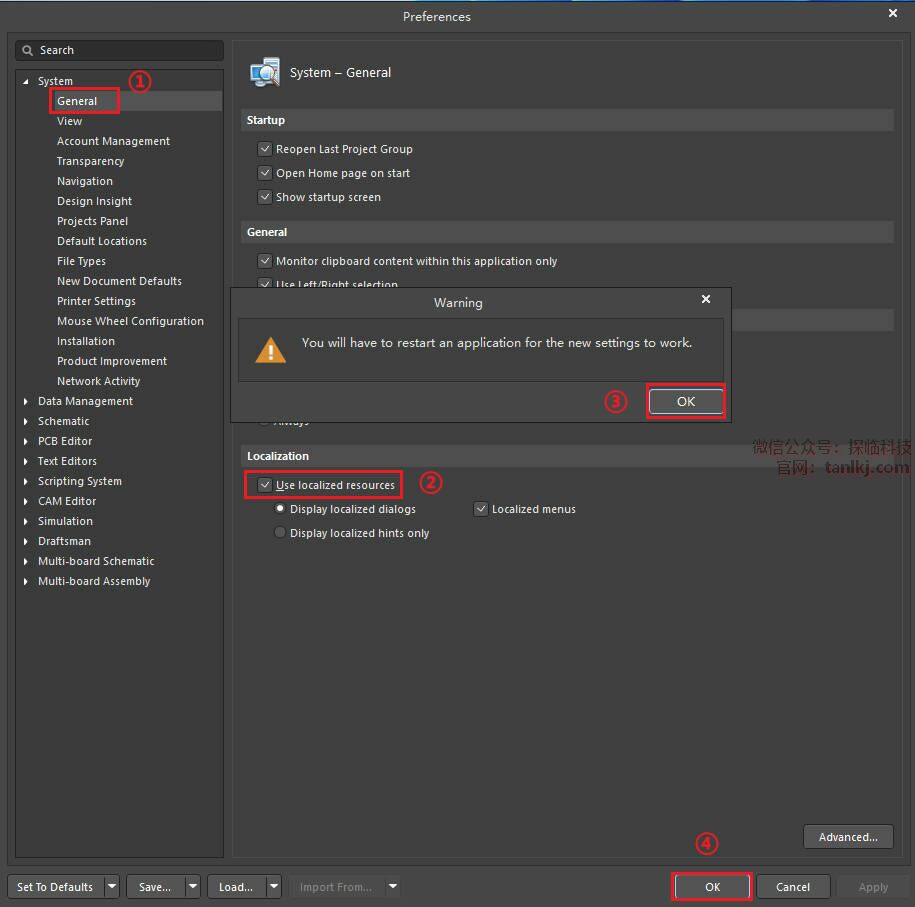This screenshot has height=907, width=915.
Task: Expand the Multi-board Schematic node arrow
Action: click(26, 561)
